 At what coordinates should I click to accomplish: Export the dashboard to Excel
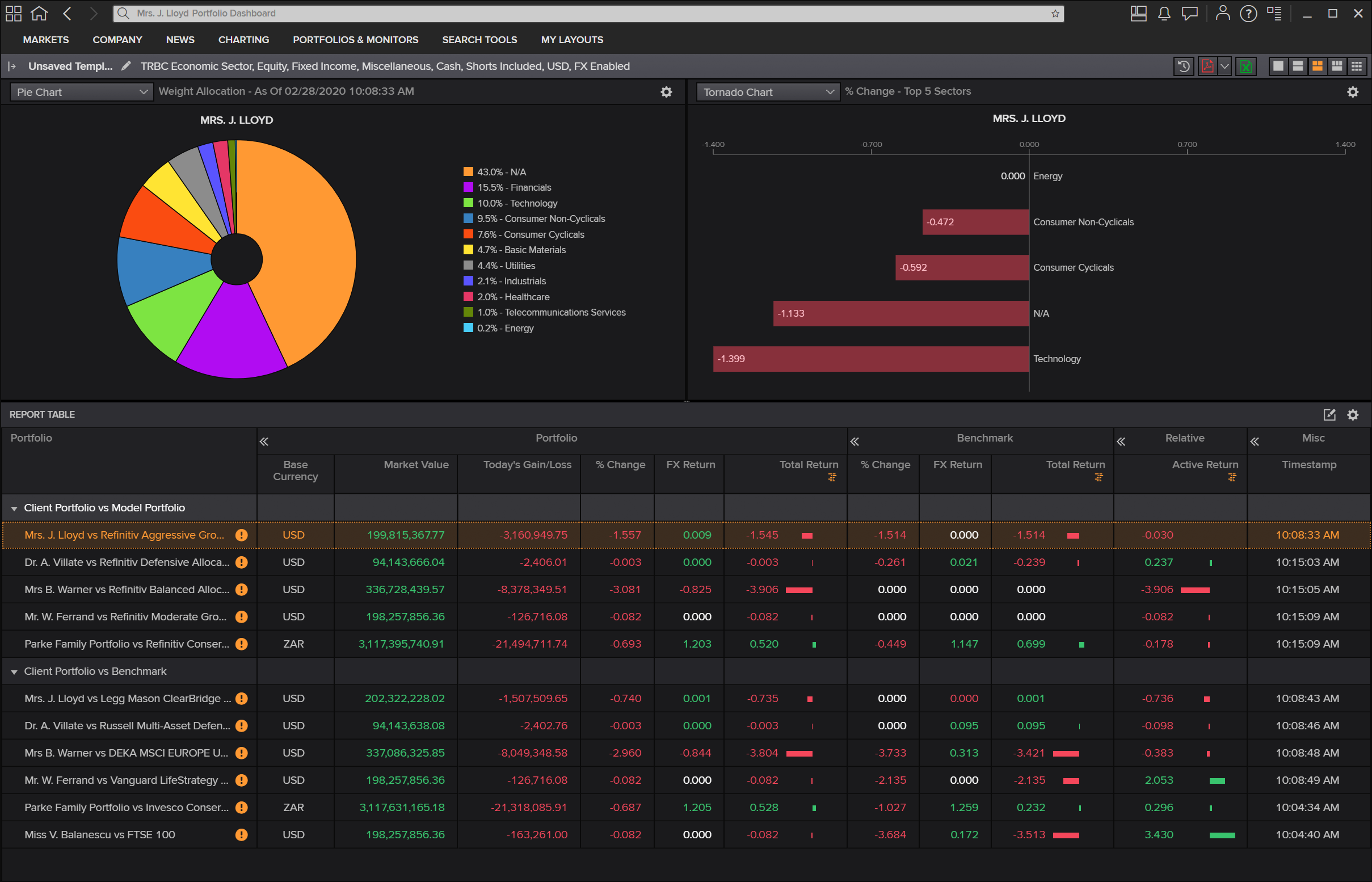pos(1245,66)
